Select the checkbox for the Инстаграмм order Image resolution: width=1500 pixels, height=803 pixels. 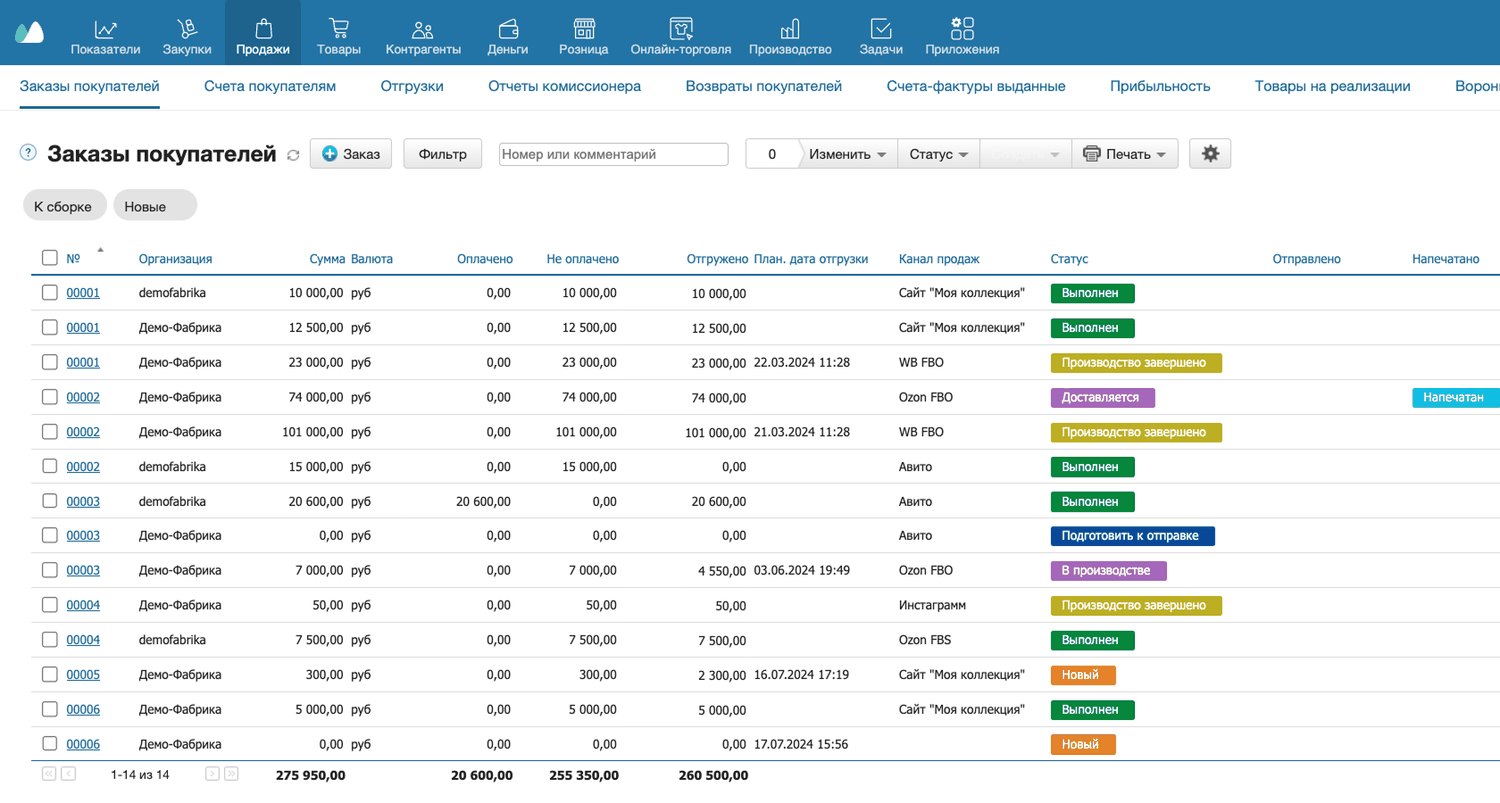pyautogui.click(x=50, y=605)
